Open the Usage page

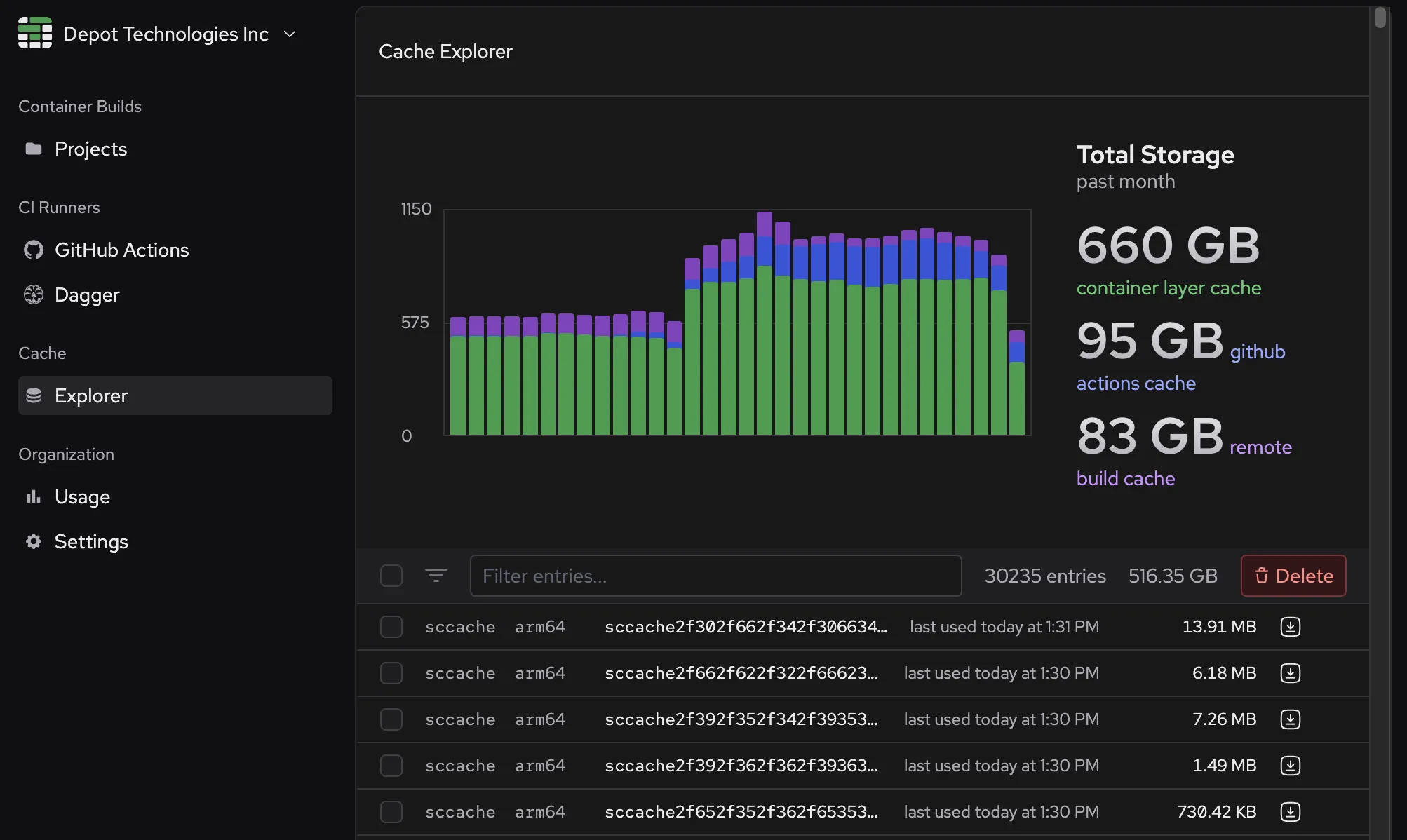click(x=82, y=496)
